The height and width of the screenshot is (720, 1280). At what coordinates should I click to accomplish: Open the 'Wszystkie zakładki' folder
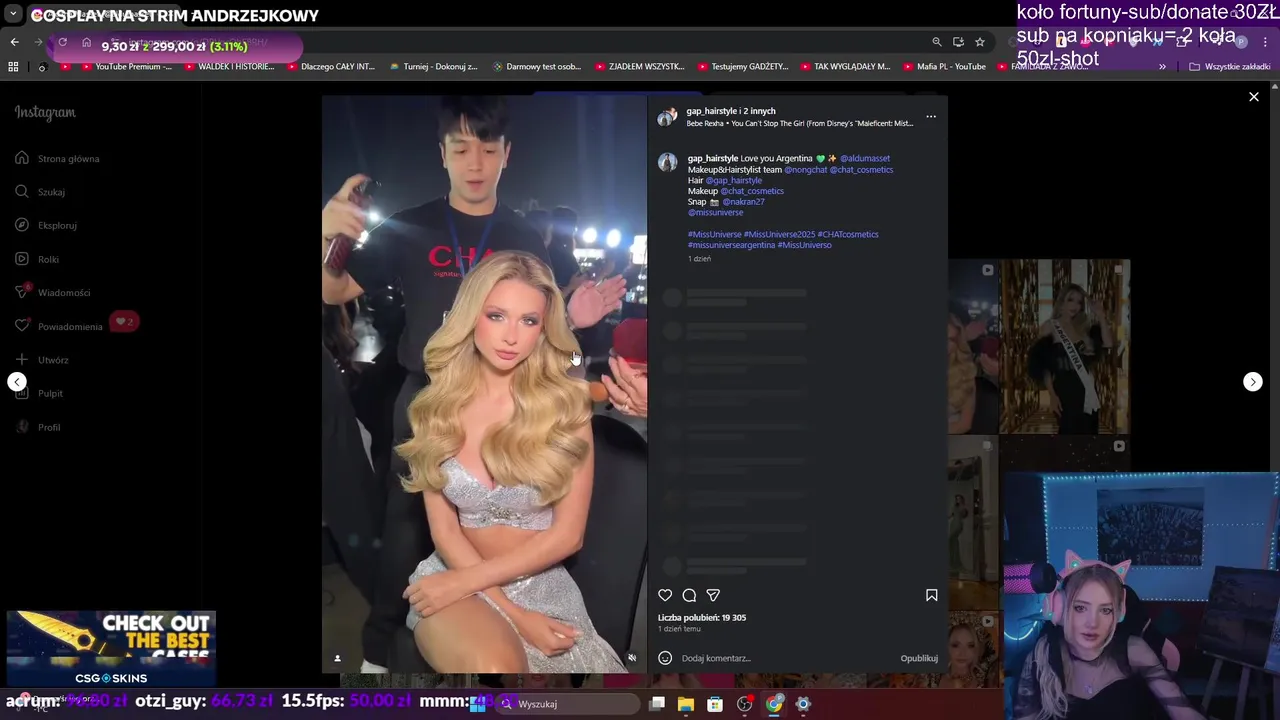pos(1230,67)
